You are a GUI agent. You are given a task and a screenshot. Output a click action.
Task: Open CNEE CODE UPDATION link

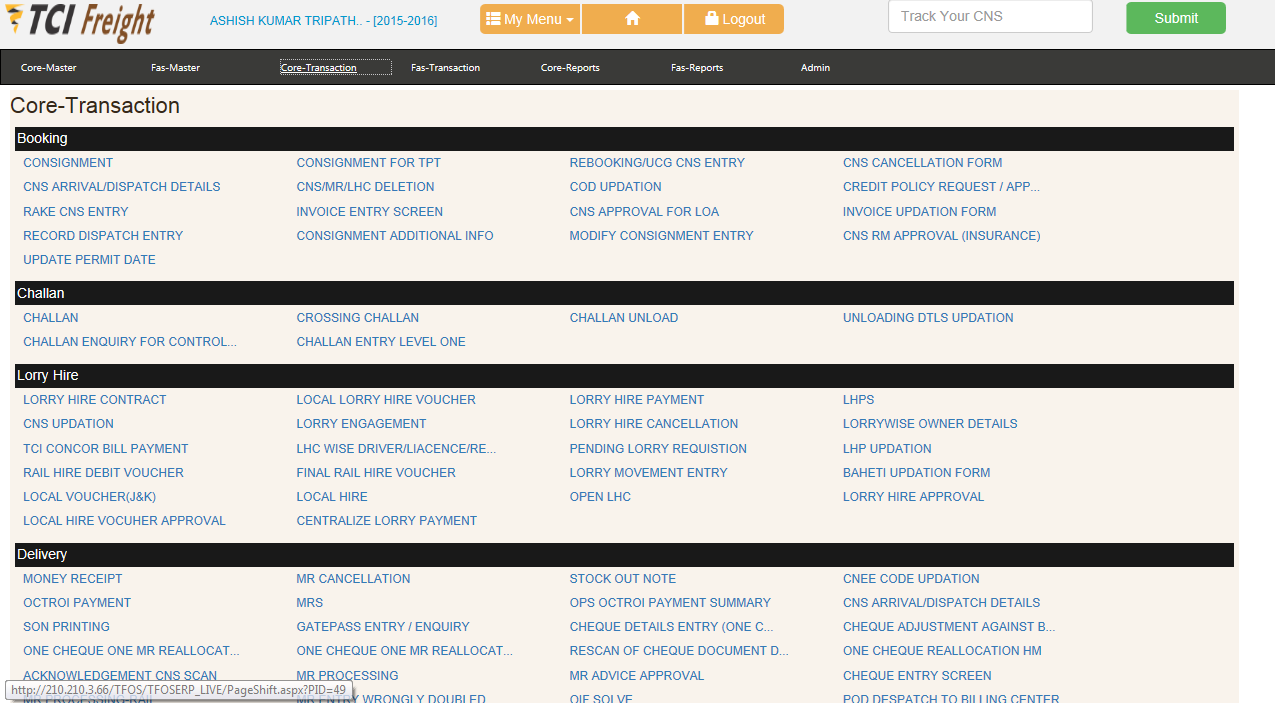[x=911, y=579]
